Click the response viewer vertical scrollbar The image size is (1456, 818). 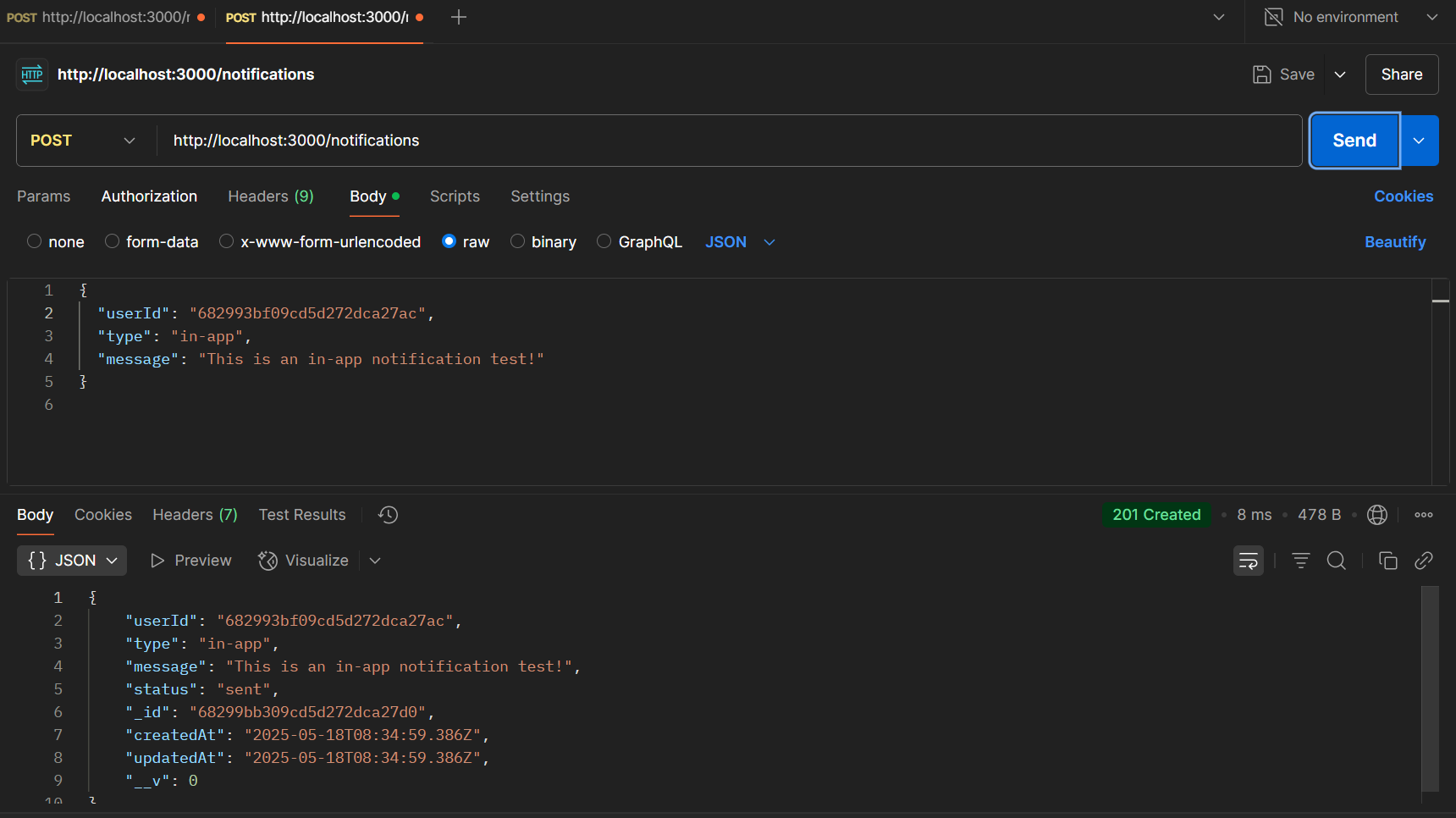point(1430,688)
